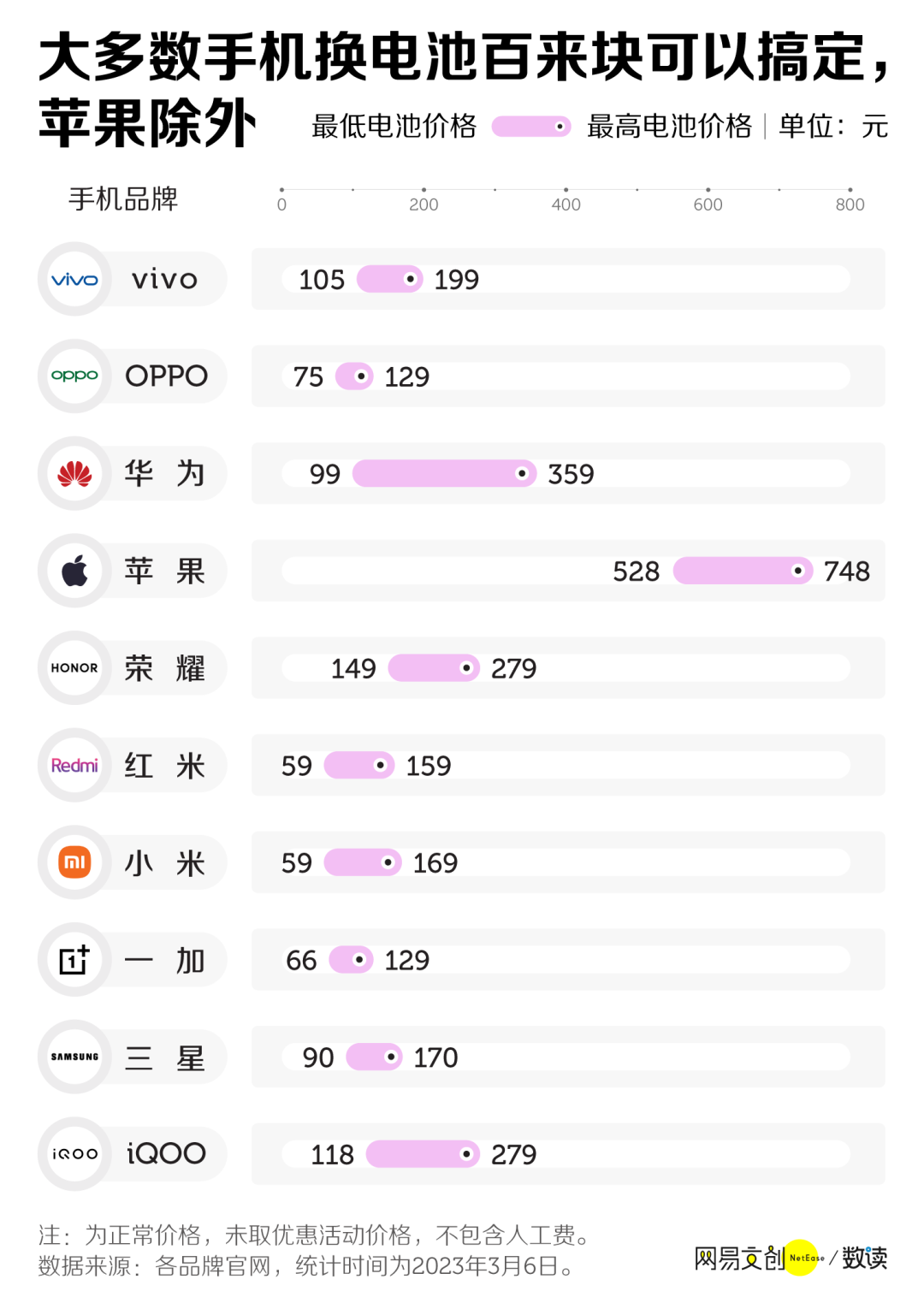Click the end dot of vivo's price bar
924x1309 pixels.
[x=411, y=279]
